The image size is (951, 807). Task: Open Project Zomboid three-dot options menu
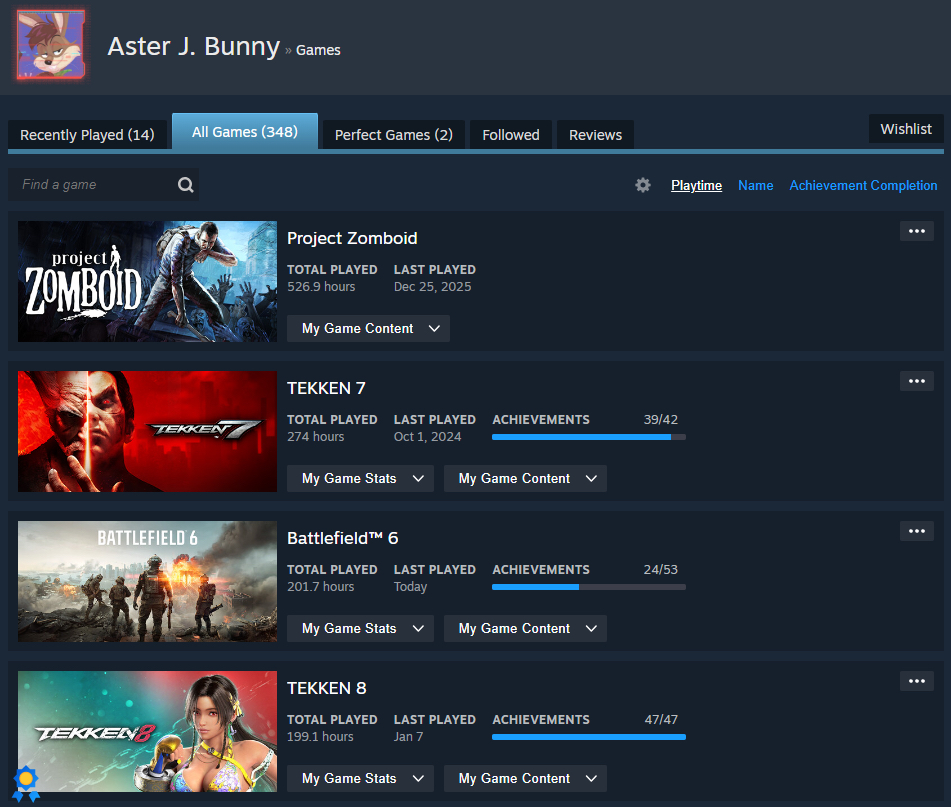click(x=916, y=231)
